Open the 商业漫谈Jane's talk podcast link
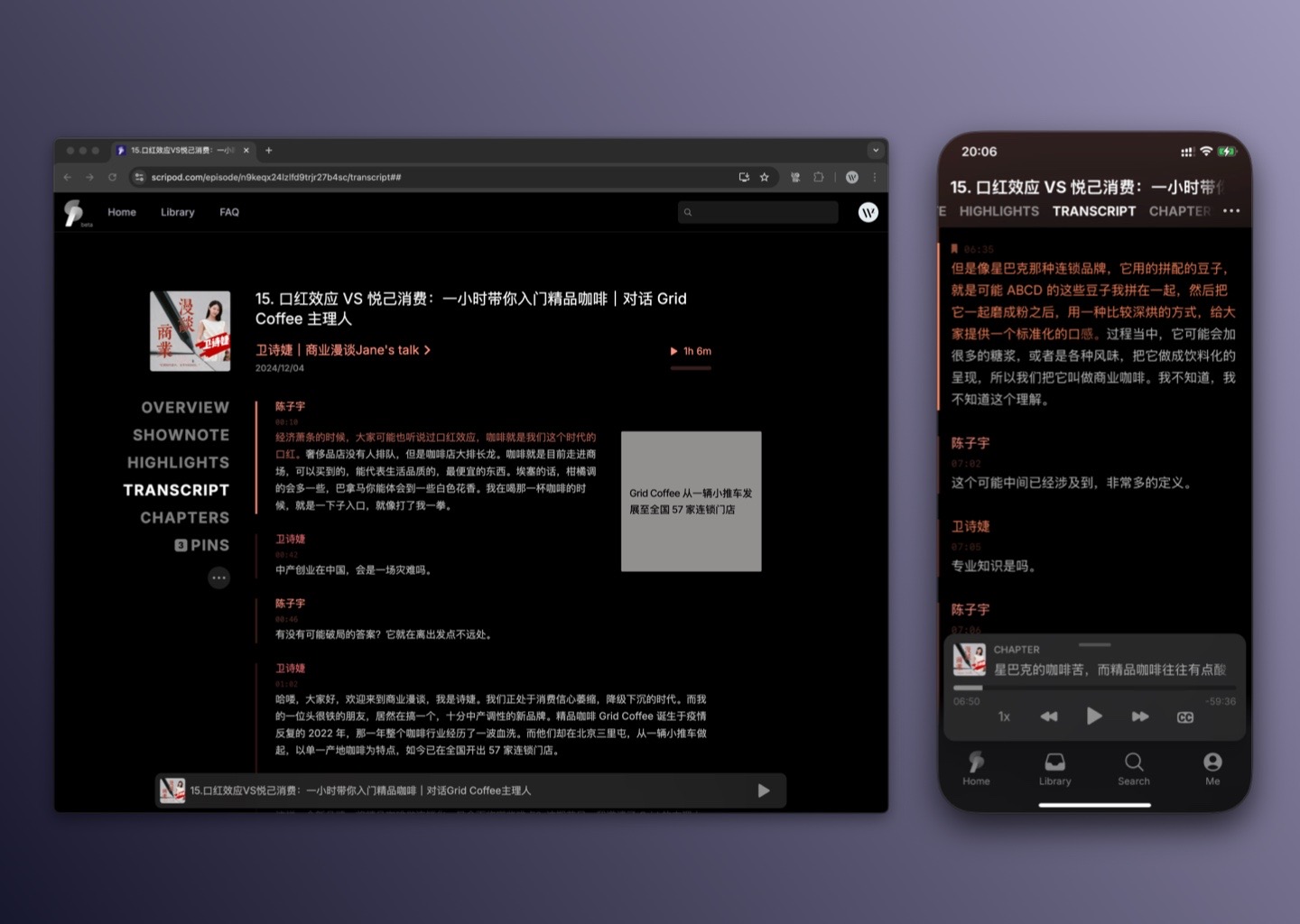The height and width of the screenshot is (924, 1300). click(342, 350)
